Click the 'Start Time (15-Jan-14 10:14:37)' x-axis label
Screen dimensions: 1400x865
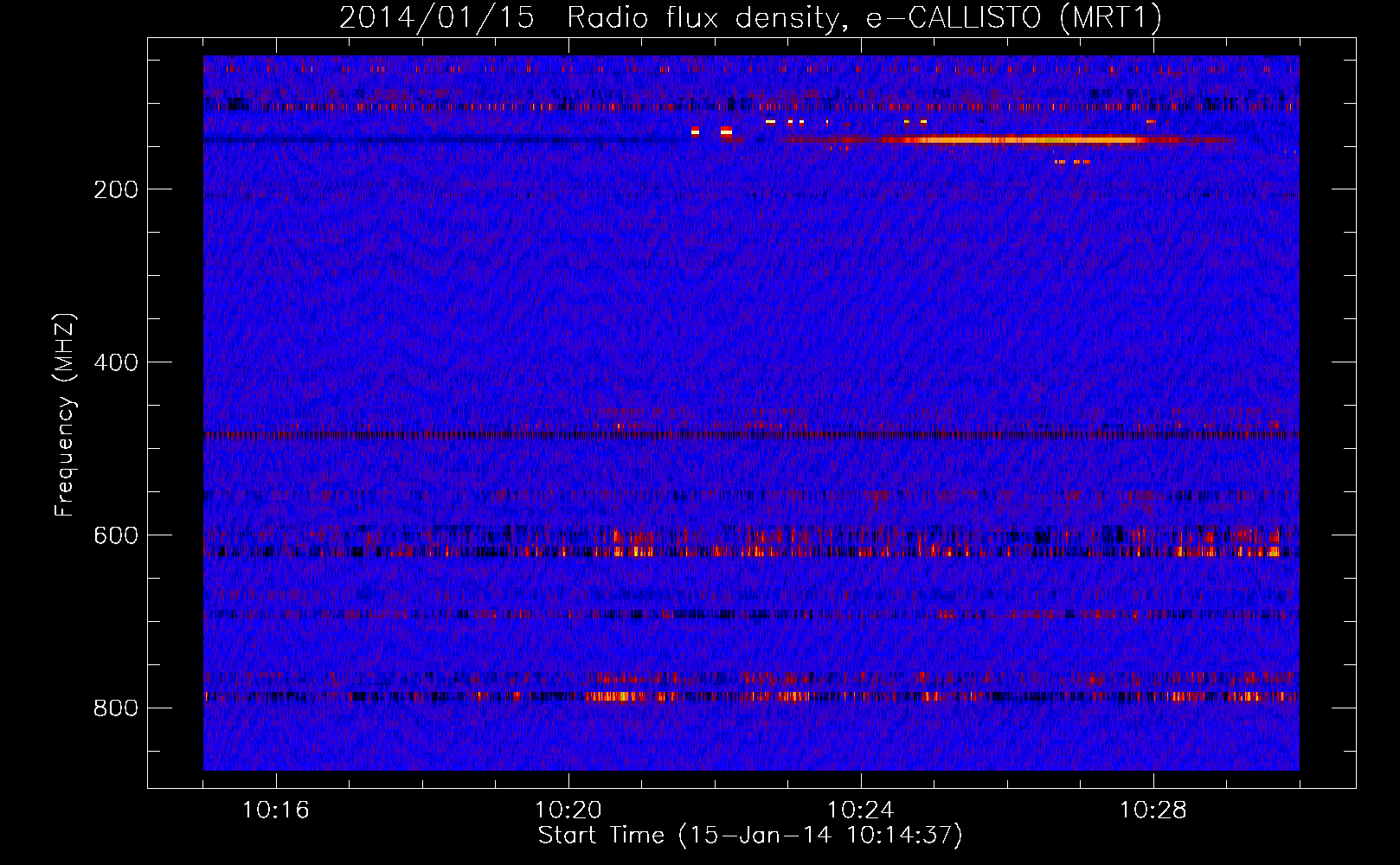750,836
